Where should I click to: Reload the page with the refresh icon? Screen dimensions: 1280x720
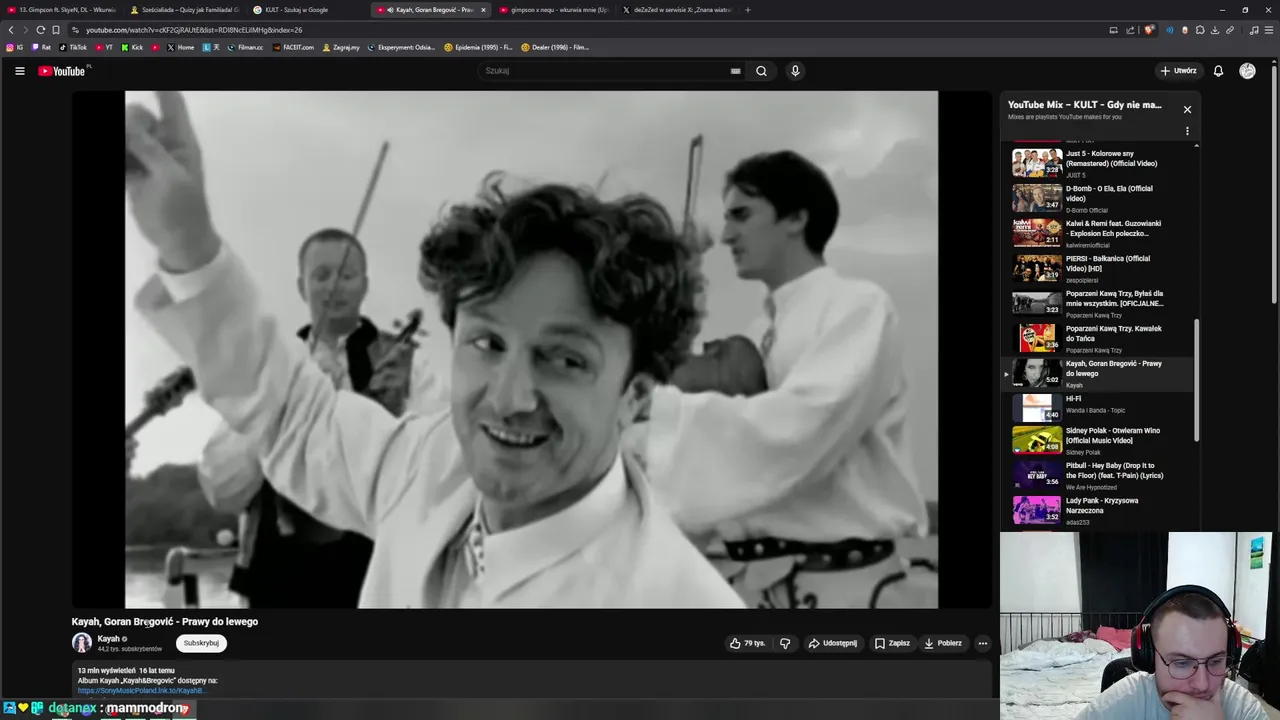click(x=40, y=30)
